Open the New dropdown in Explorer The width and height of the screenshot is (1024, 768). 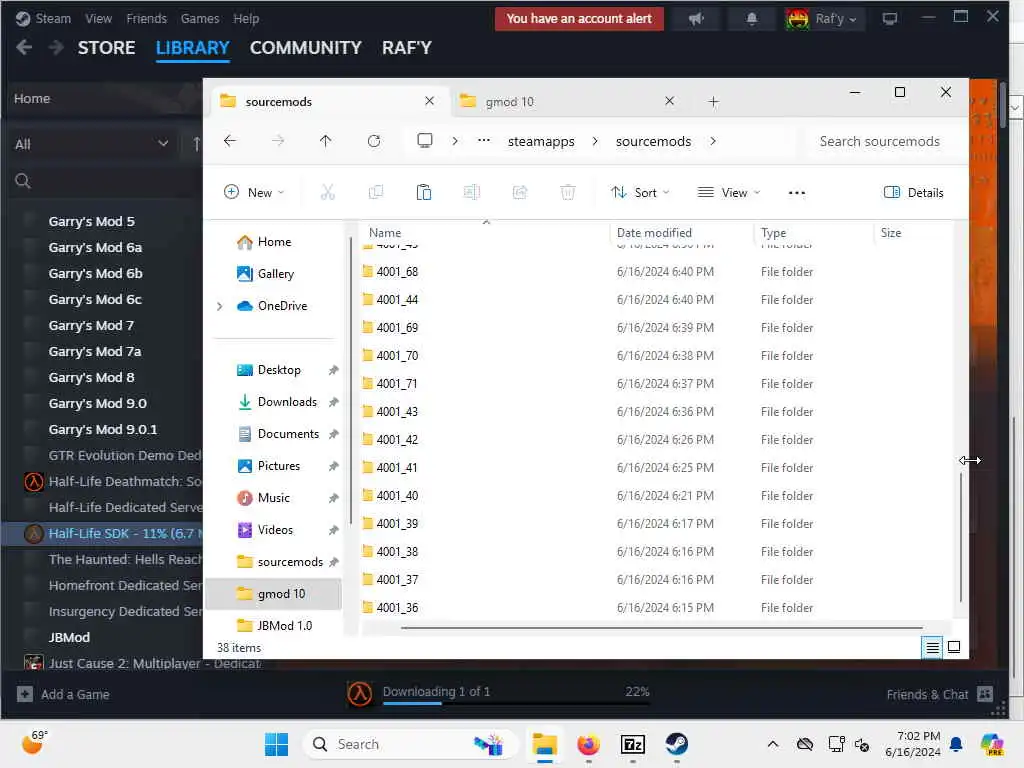point(254,193)
